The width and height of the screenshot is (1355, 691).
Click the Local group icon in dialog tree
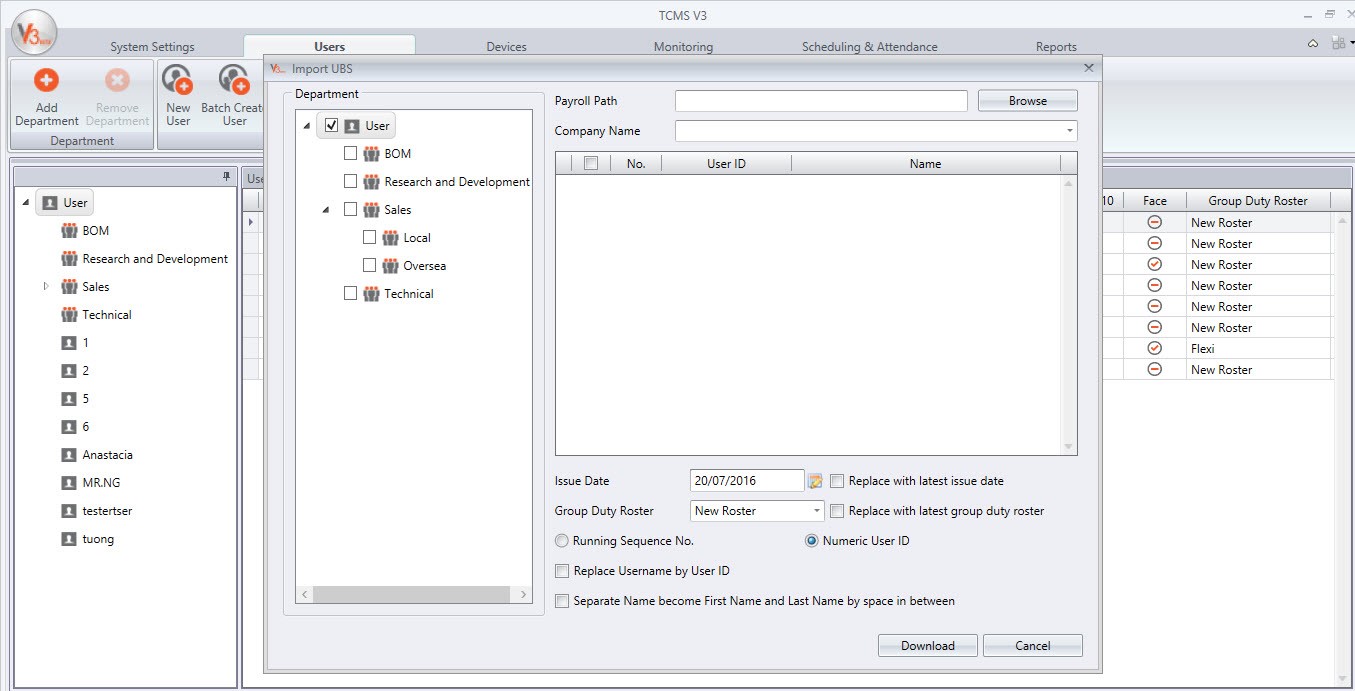click(390, 238)
